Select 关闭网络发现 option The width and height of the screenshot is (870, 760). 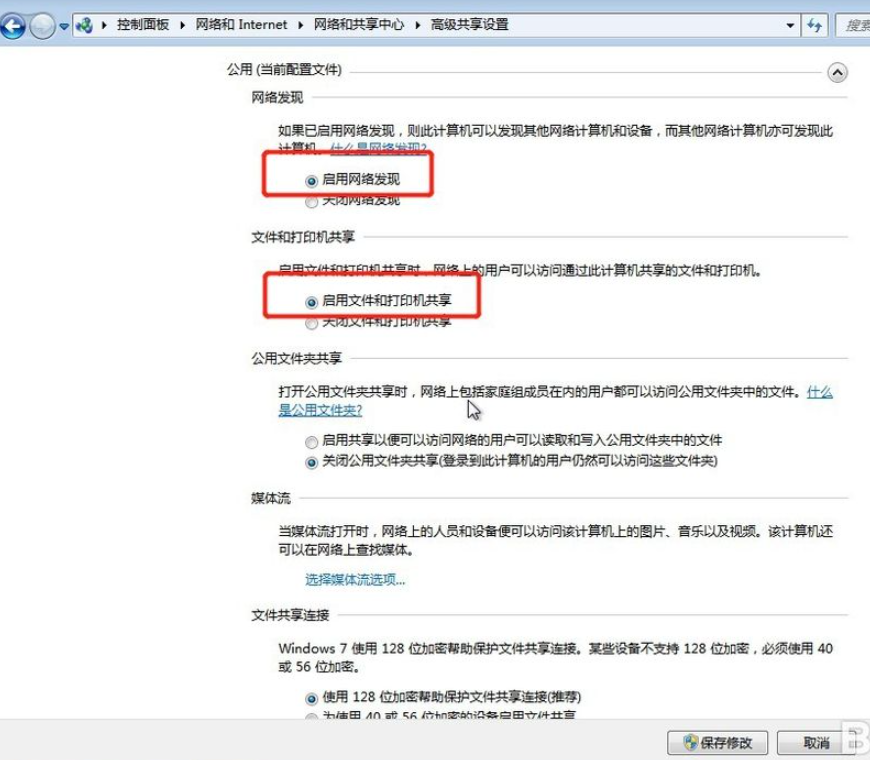click(311, 201)
